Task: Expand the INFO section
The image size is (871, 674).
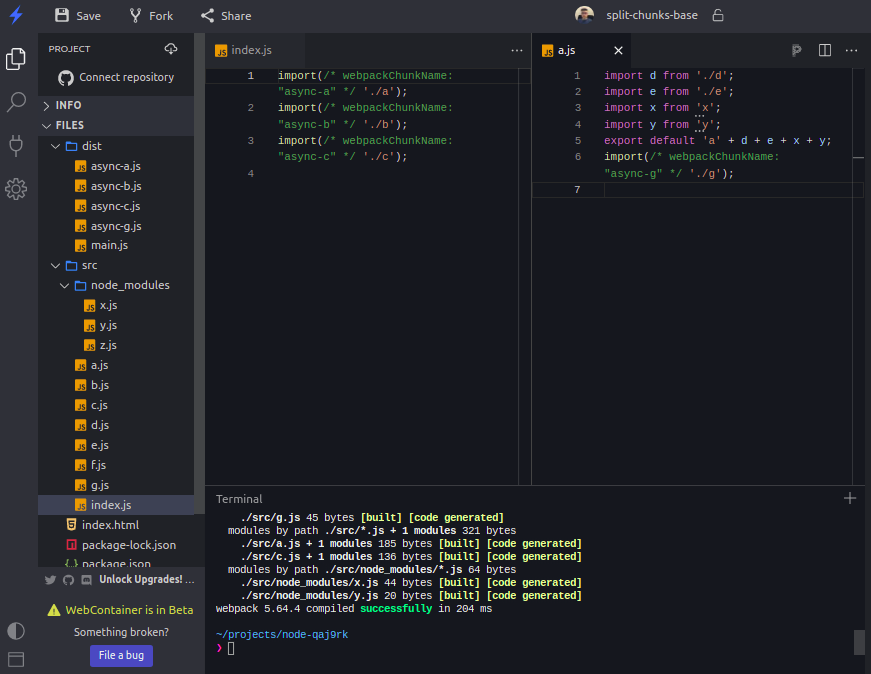Action: 68,105
